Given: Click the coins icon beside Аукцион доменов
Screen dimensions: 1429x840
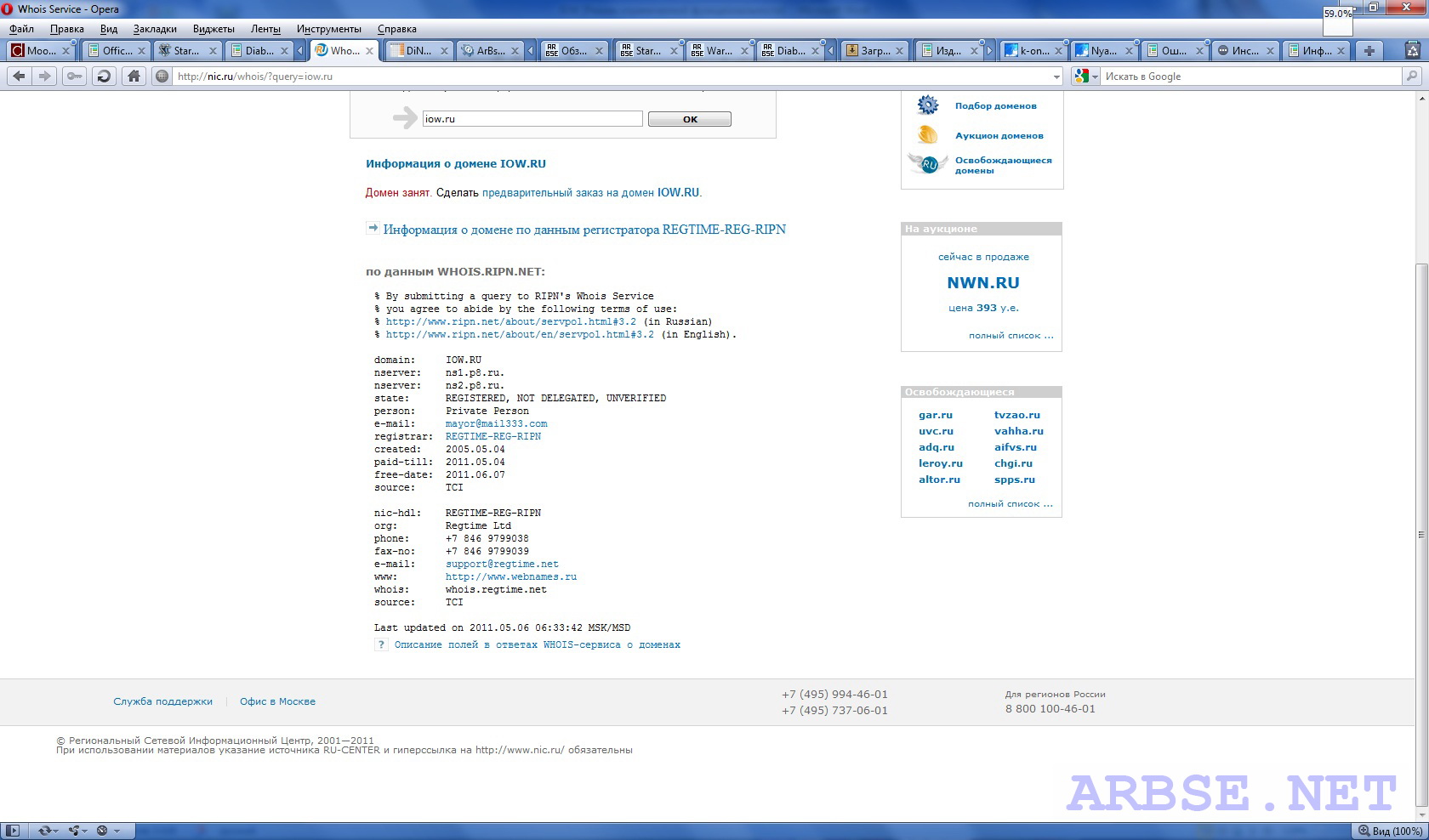Looking at the screenshot, I should pyautogui.click(x=927, y=134).
